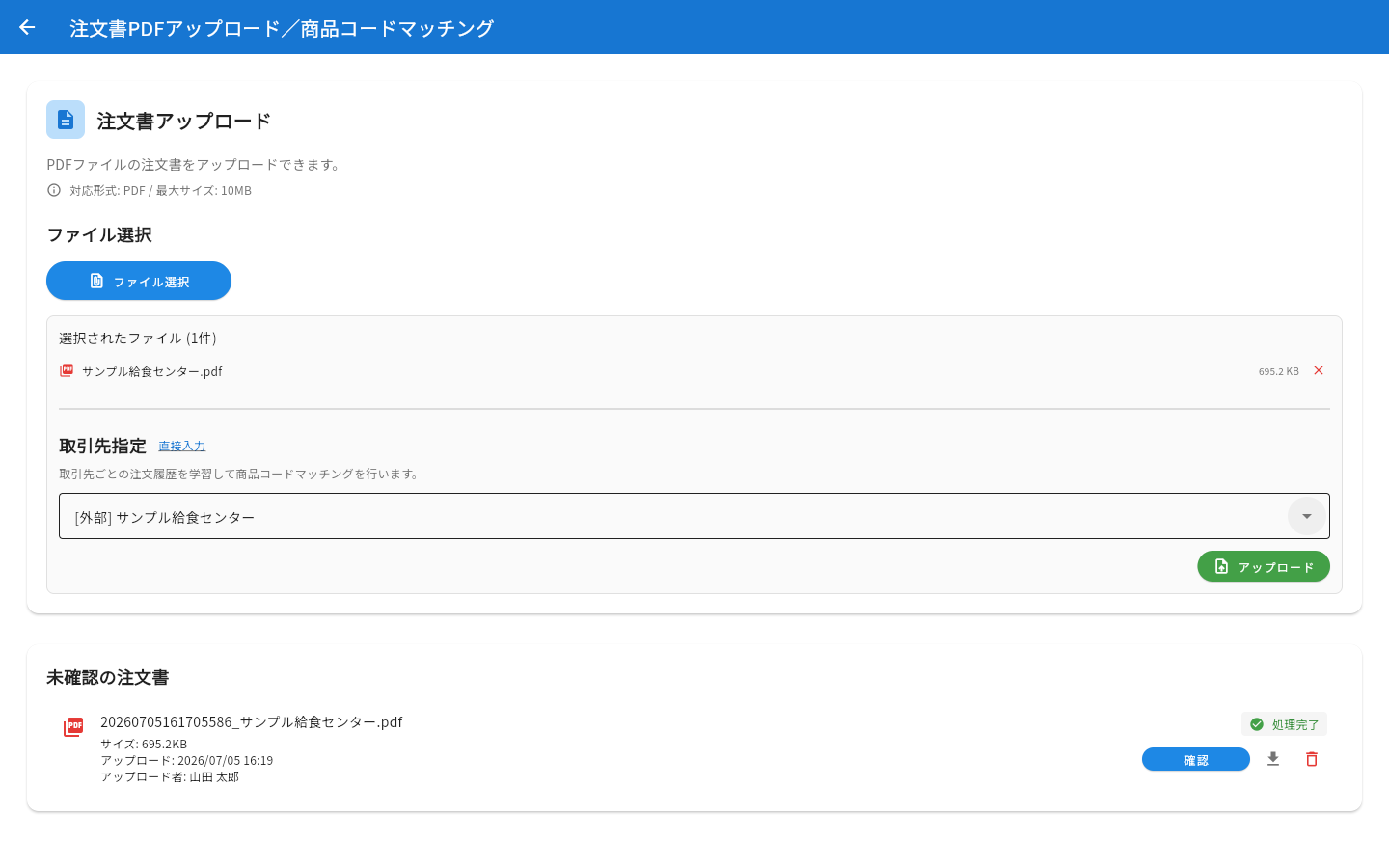
Task: Click the アップロード: 2026/07/05 16:19 text
Action: pos(187,760)
